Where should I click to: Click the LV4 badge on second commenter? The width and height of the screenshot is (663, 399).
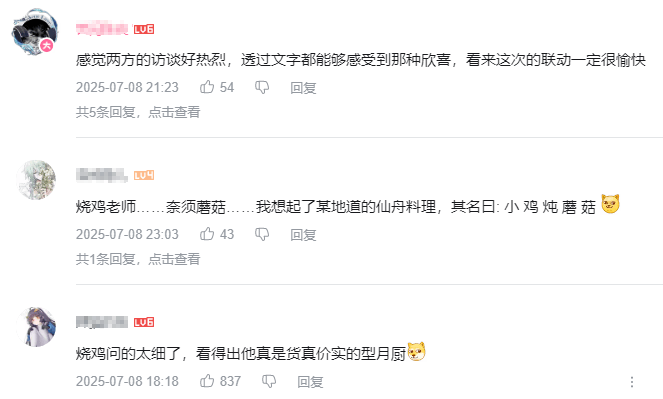144,175
